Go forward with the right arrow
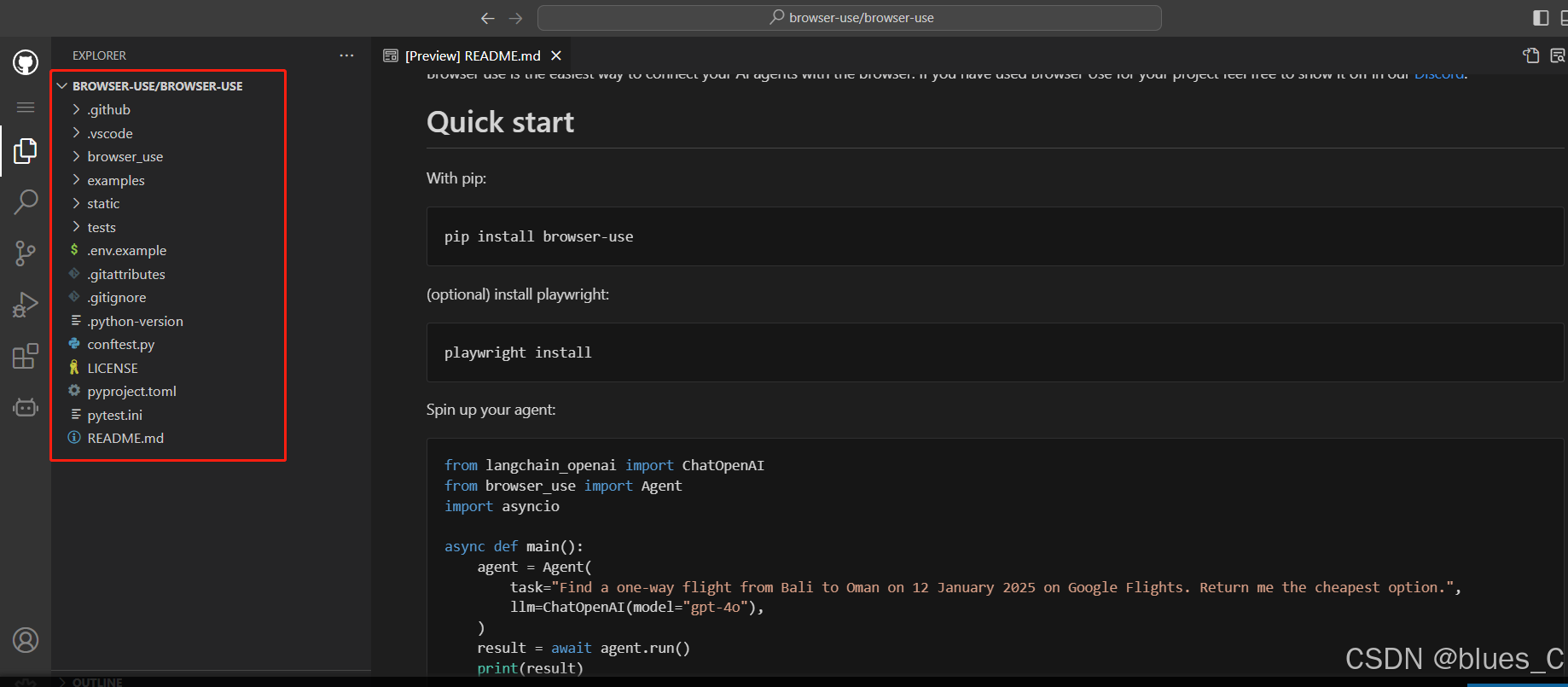Screen dimensions: 1568x687 (x=516, y=18)
